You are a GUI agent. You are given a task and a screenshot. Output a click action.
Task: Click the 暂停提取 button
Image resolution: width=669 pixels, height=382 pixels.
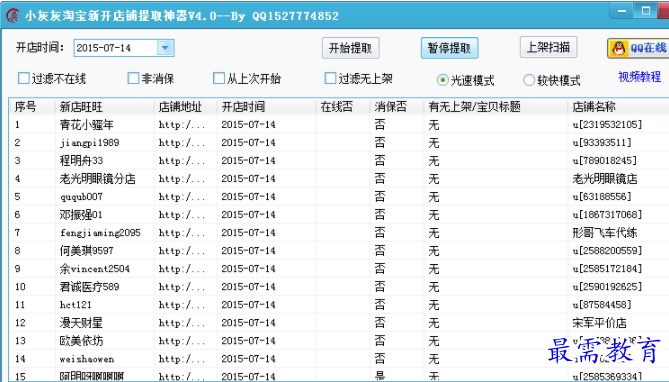449,48
